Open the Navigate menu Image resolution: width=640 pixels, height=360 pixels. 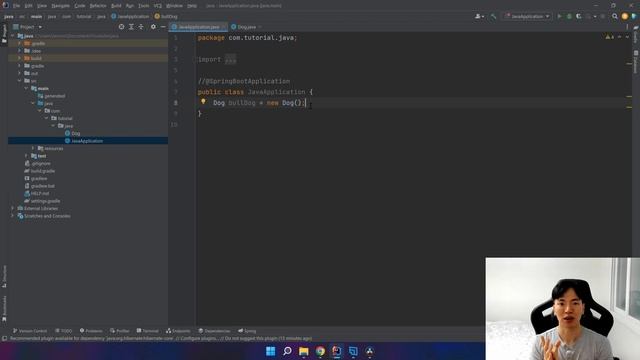point(60,6)
